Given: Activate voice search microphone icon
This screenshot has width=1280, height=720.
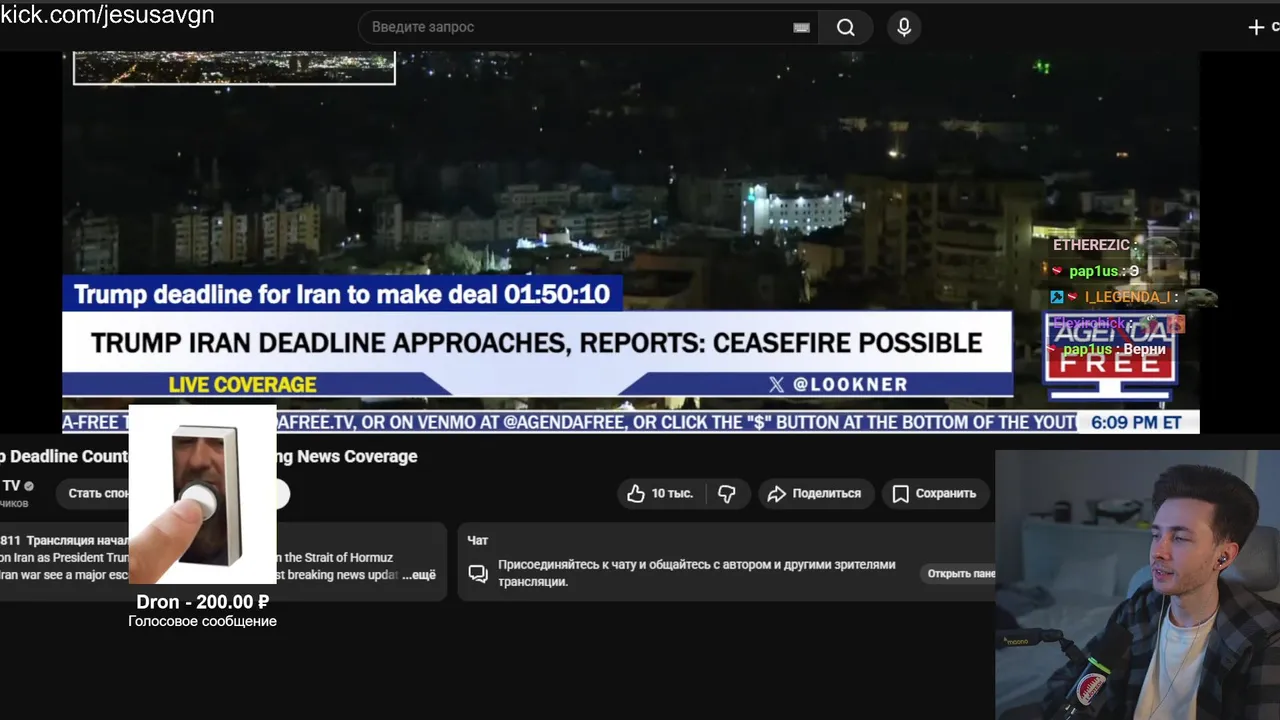Looking at the screenshot, I should 904,27.
